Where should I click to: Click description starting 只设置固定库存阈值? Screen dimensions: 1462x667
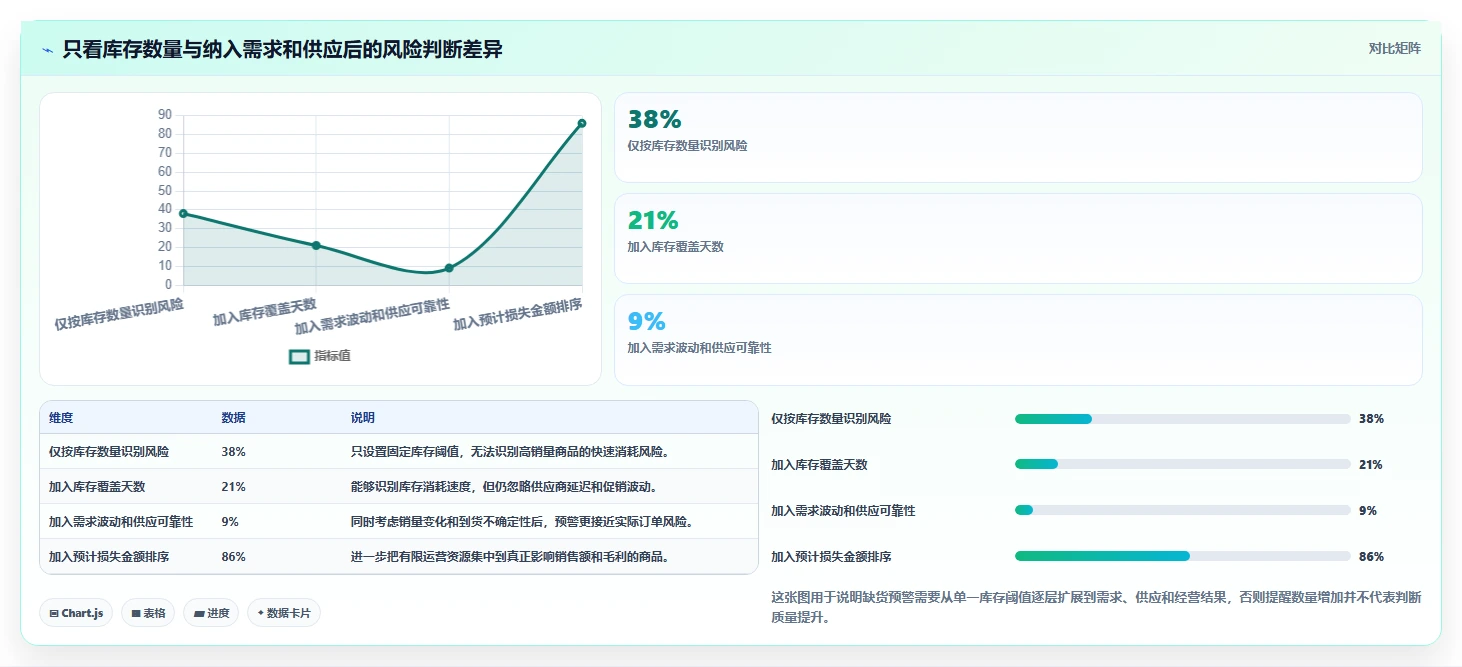pos(509,452)
